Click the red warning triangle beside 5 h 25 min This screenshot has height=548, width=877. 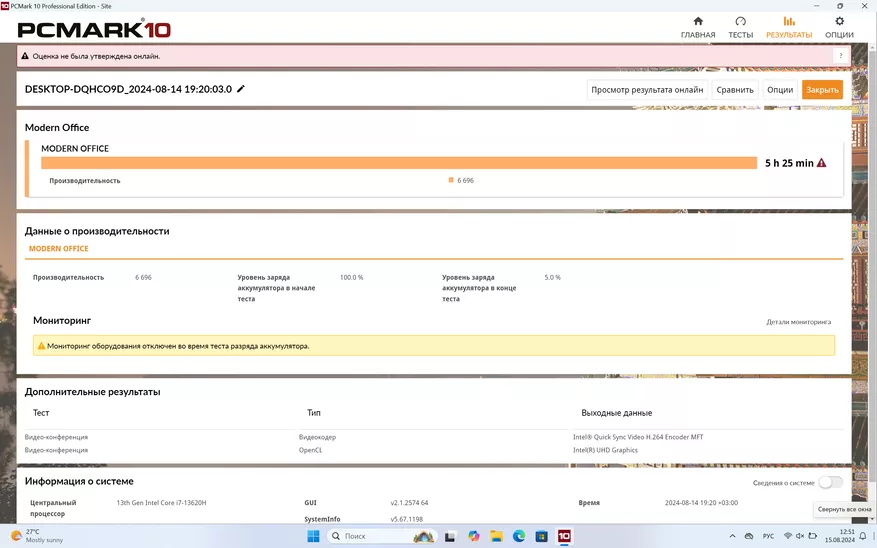click(822, 163)
